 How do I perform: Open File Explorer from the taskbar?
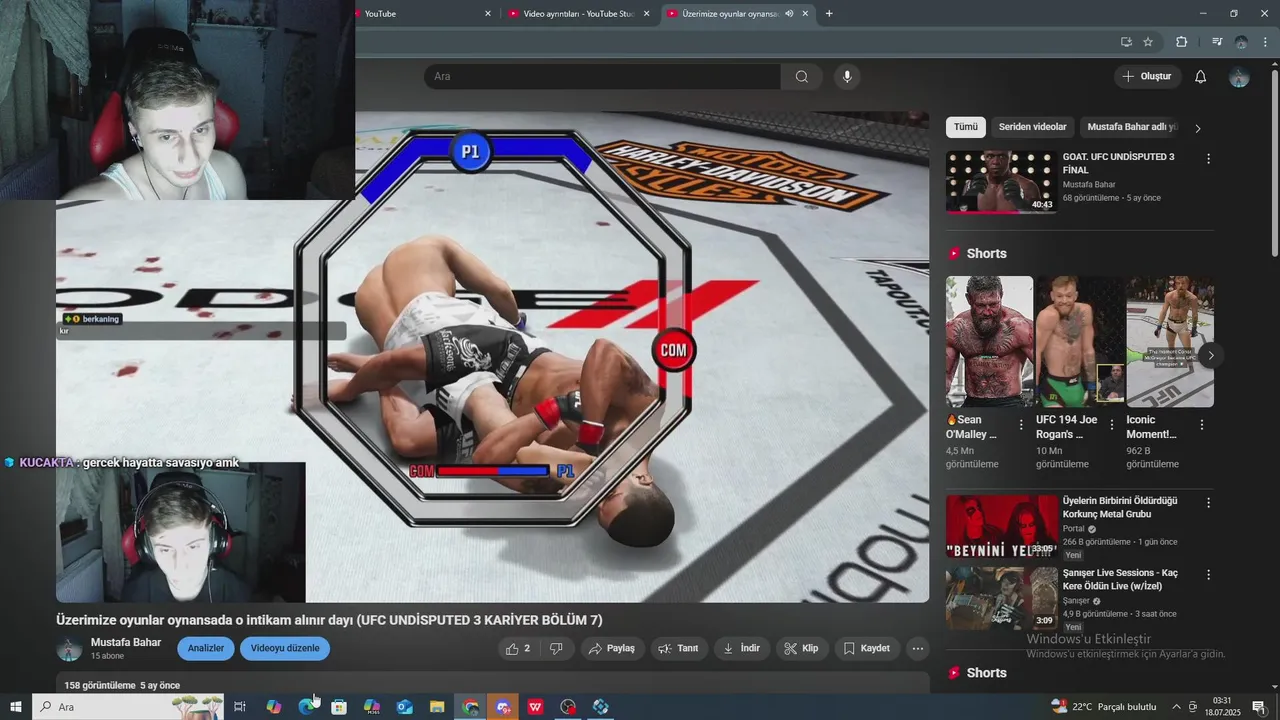437,707
